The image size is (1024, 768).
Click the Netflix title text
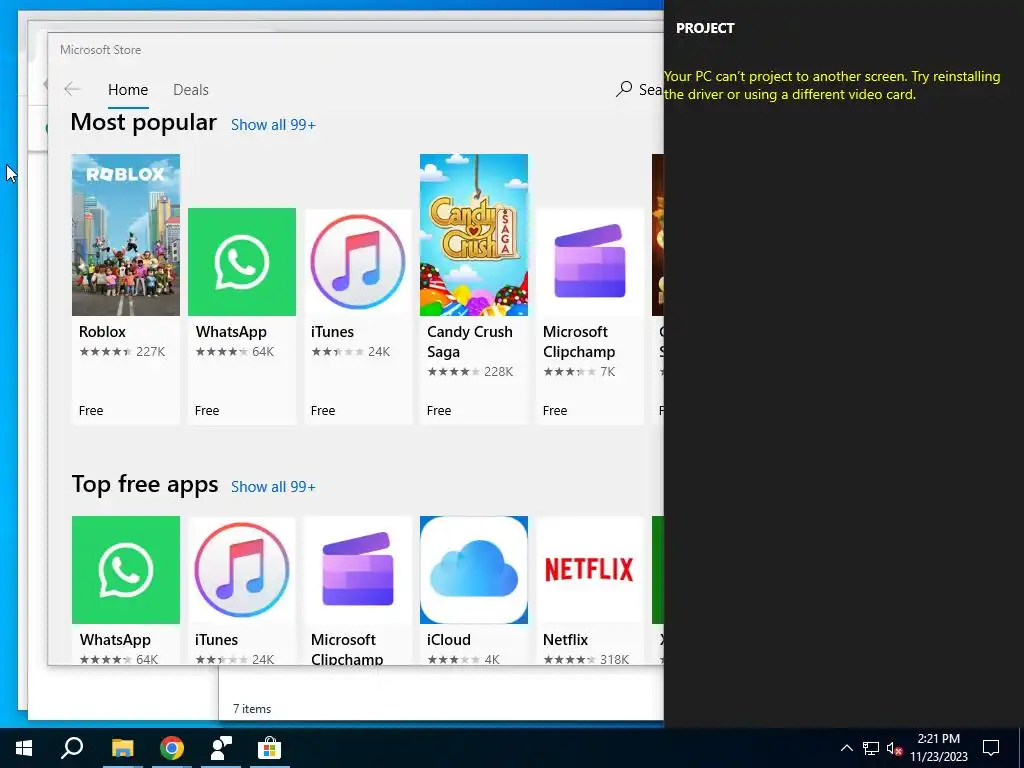coord(565,640)
